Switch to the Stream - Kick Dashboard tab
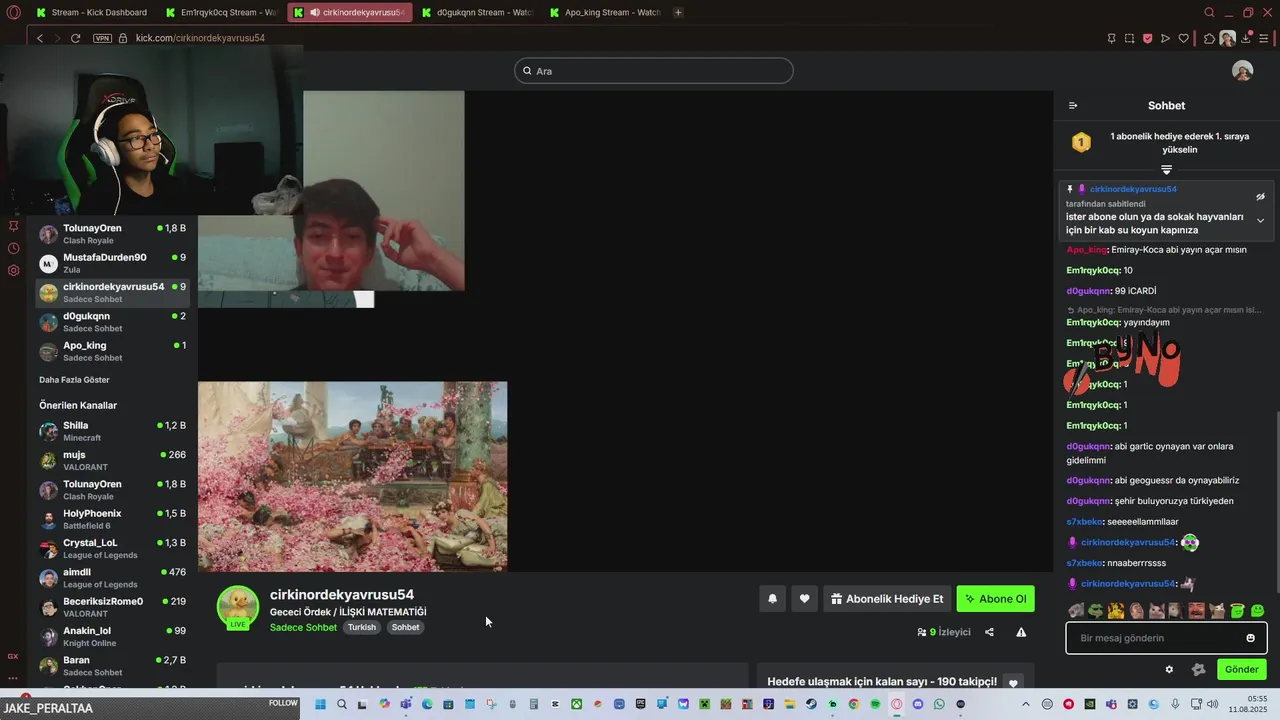Screen dimensions: 1280x720 pos(92,12)
